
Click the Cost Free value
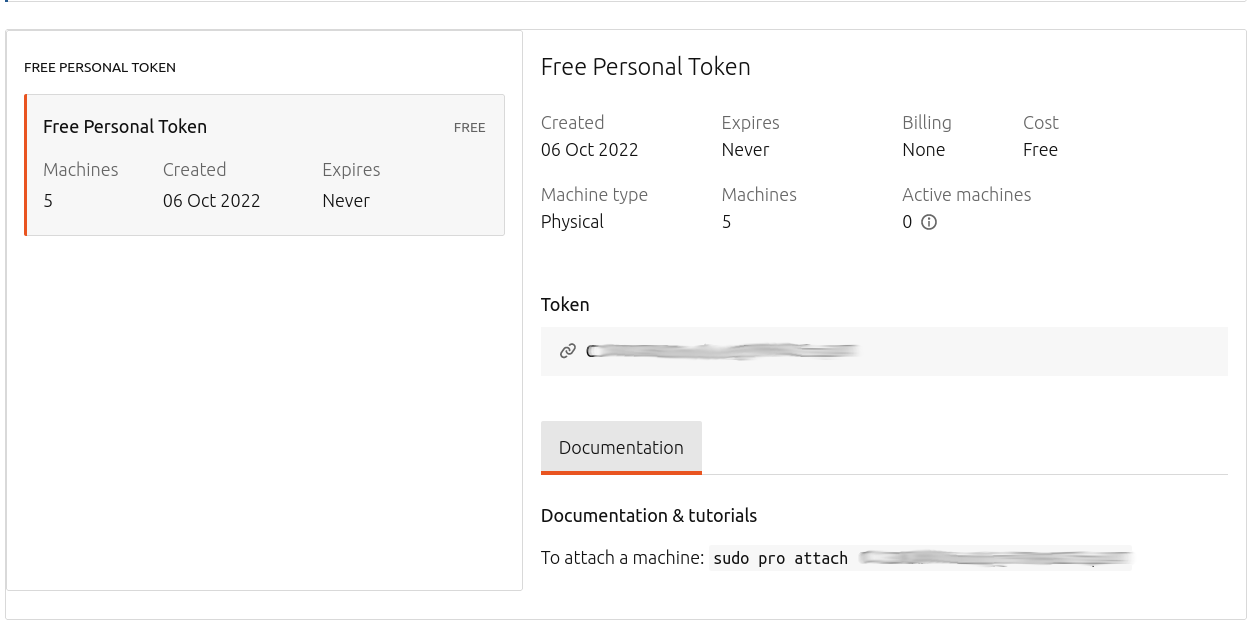coord(1040,150)
